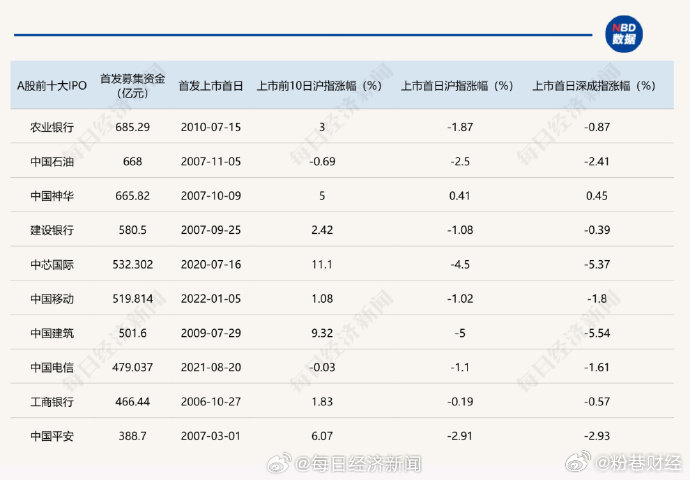This screenshot has width=690, height=480.
Task: Select -1.87 in 农业银行 row
Action: click(x=460, y=127)
